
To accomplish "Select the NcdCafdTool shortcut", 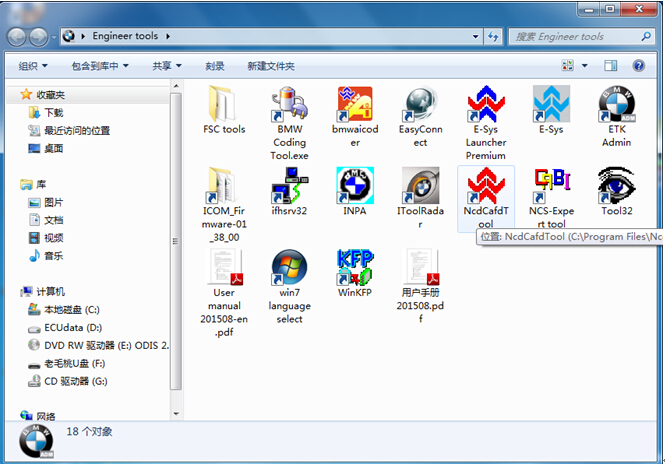I will tap(486, 198).
